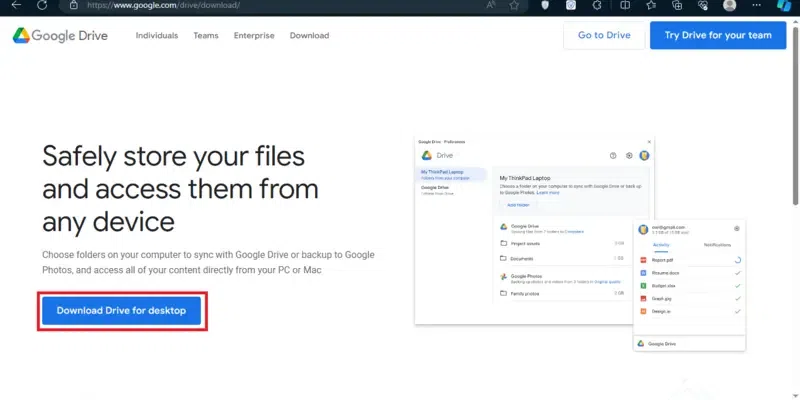Open the Favorites list icon
800x400 pixels.
[651, 5]
